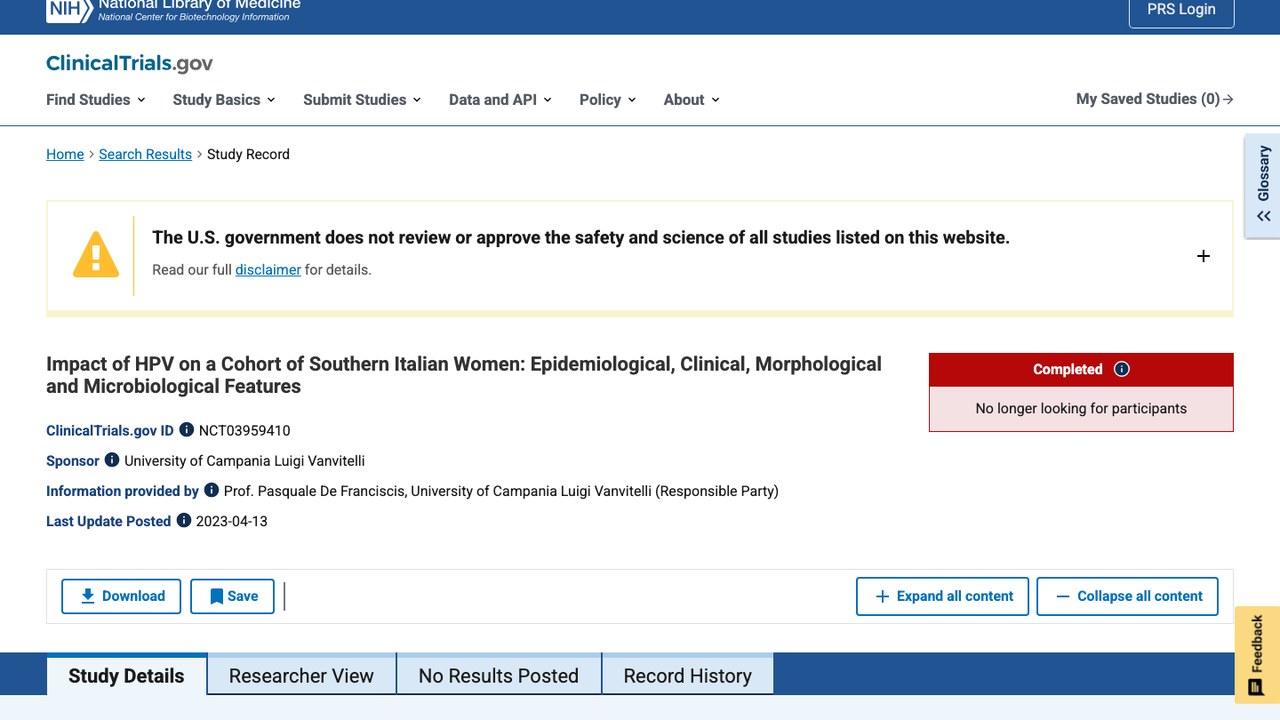
Task: Open the Policy dropdown menu
Action: (x=608, y=99)
